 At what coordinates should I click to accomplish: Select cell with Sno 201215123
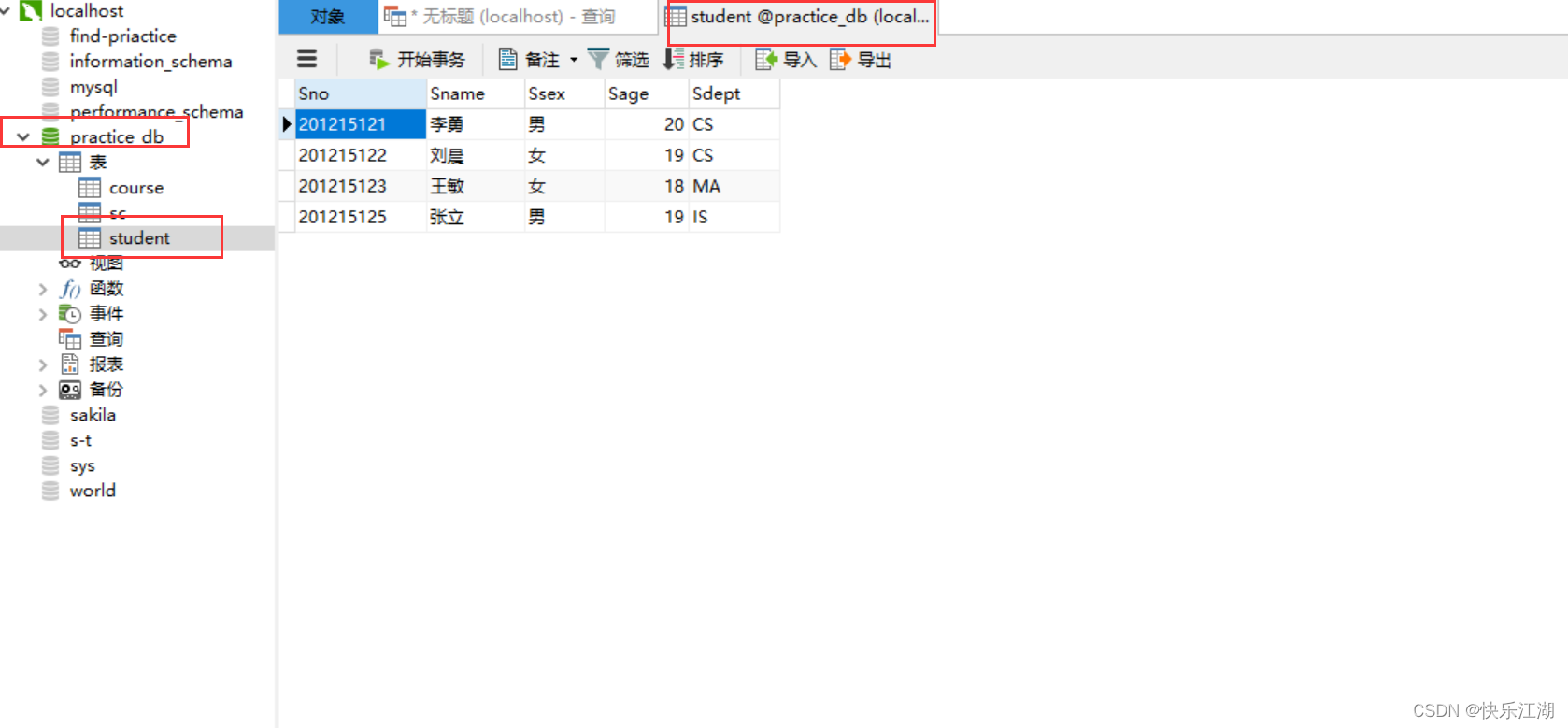point(361,186)
